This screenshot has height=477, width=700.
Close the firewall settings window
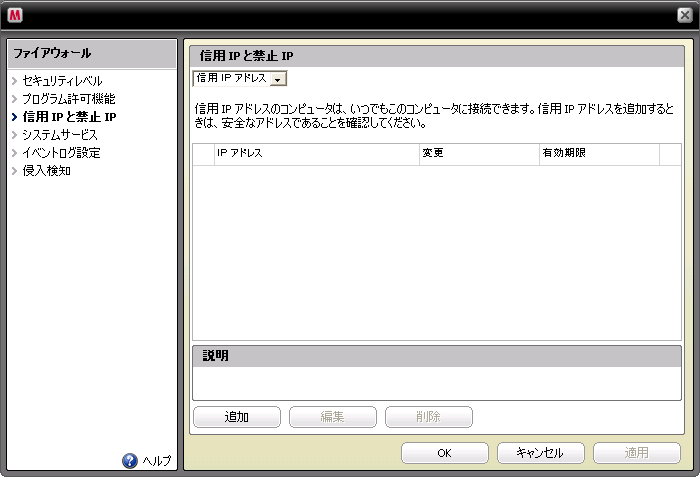(x=682, y=15)
